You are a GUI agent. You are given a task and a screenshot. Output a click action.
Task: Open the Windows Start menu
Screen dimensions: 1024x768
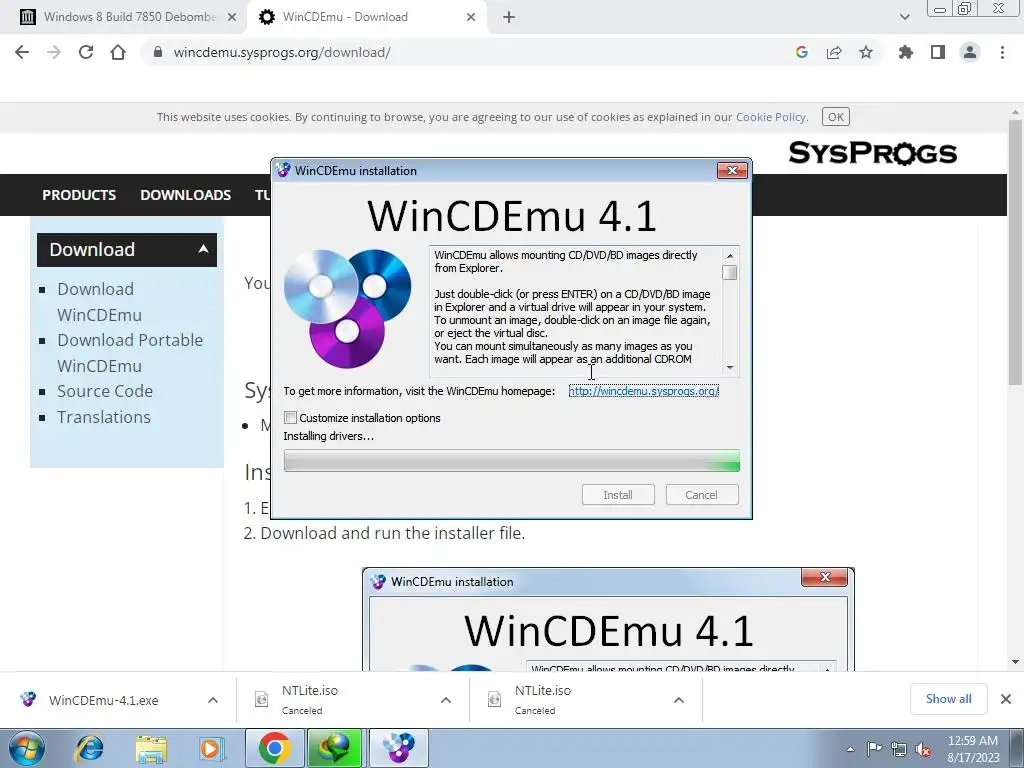[27, 748]
